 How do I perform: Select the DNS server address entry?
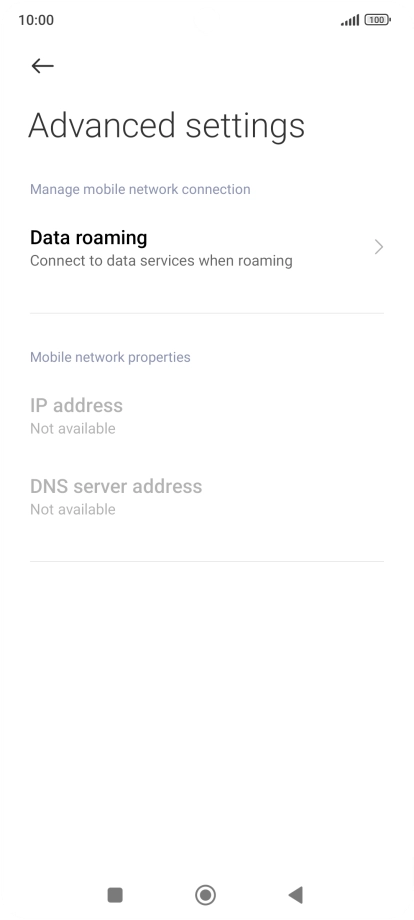pyautogui.click(x=207, y=497)
